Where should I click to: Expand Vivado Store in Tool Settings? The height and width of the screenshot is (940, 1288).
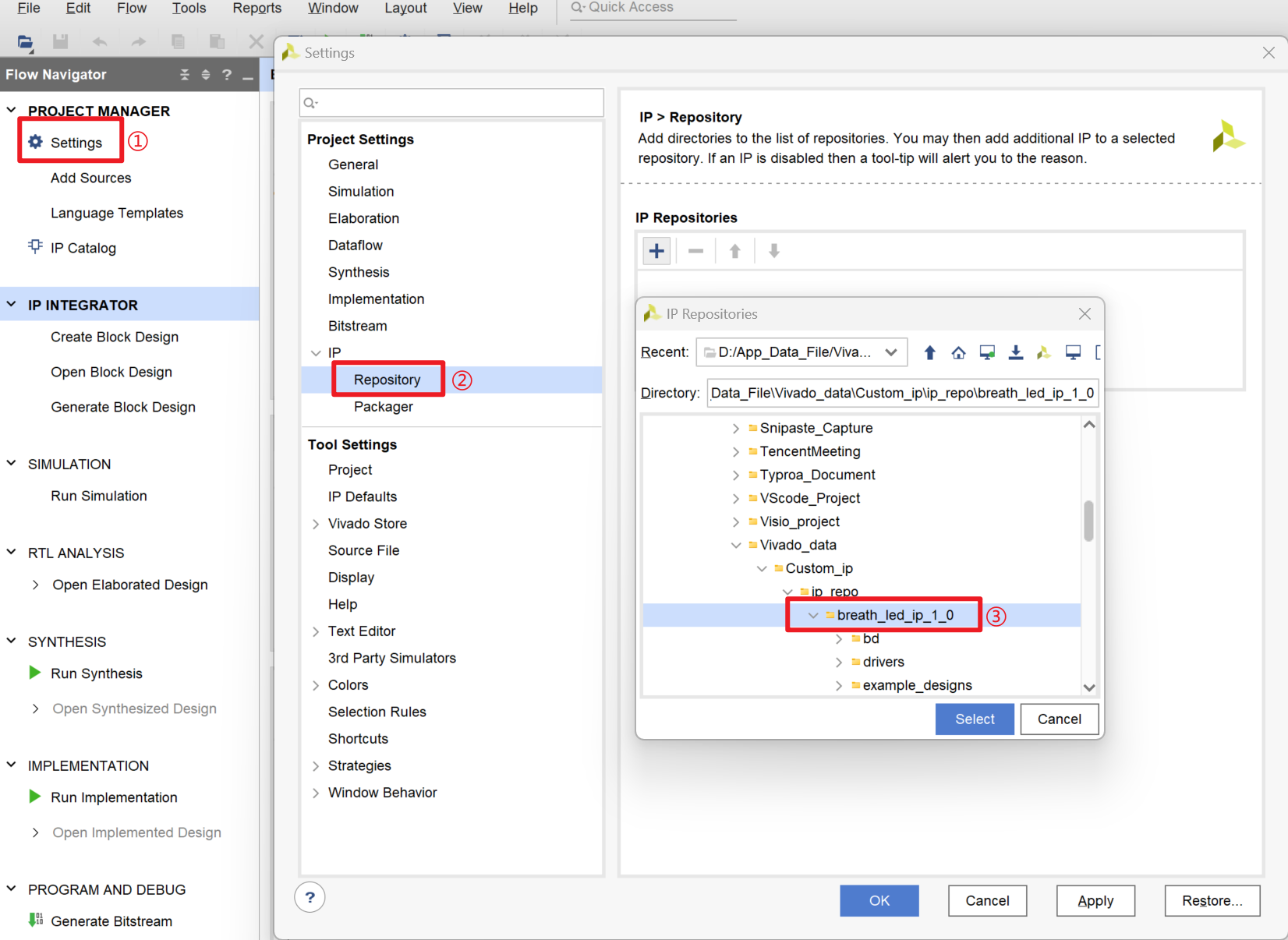coord(316,524)
